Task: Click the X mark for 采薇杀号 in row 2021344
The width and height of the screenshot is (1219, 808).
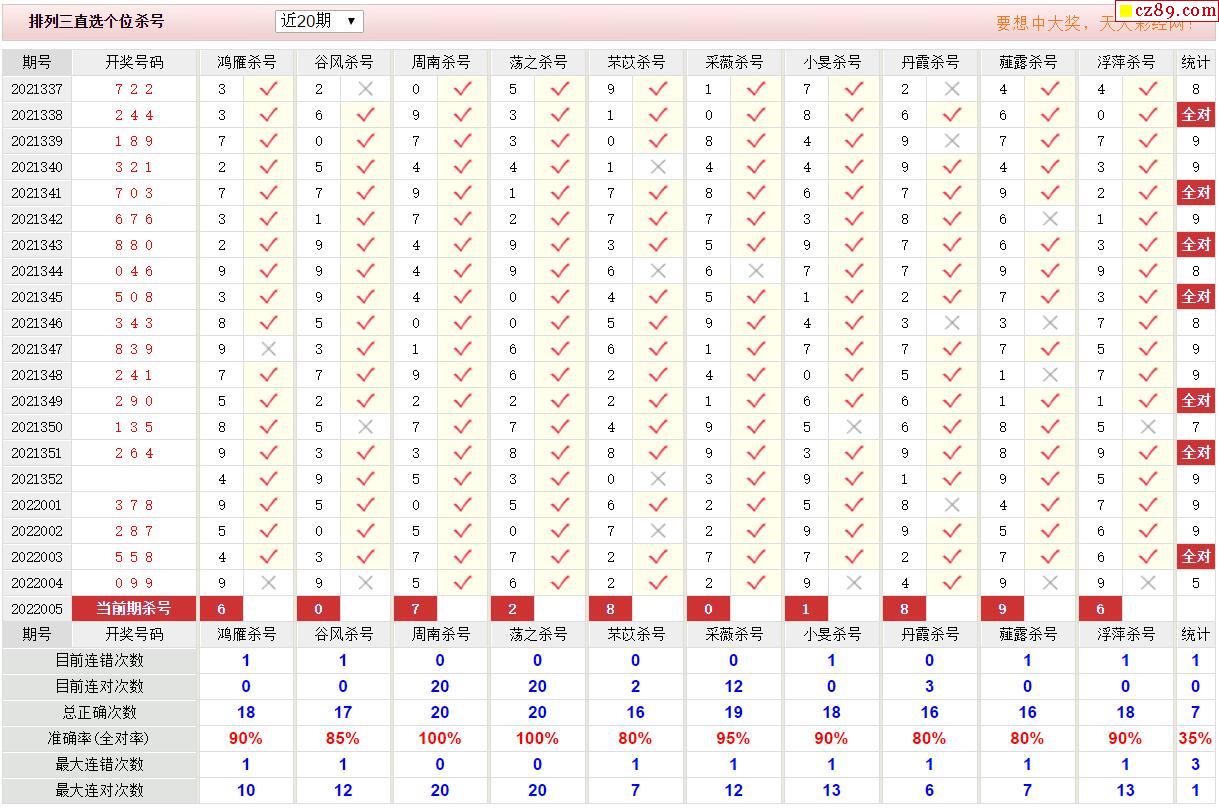Action: [x=756, y=271]
